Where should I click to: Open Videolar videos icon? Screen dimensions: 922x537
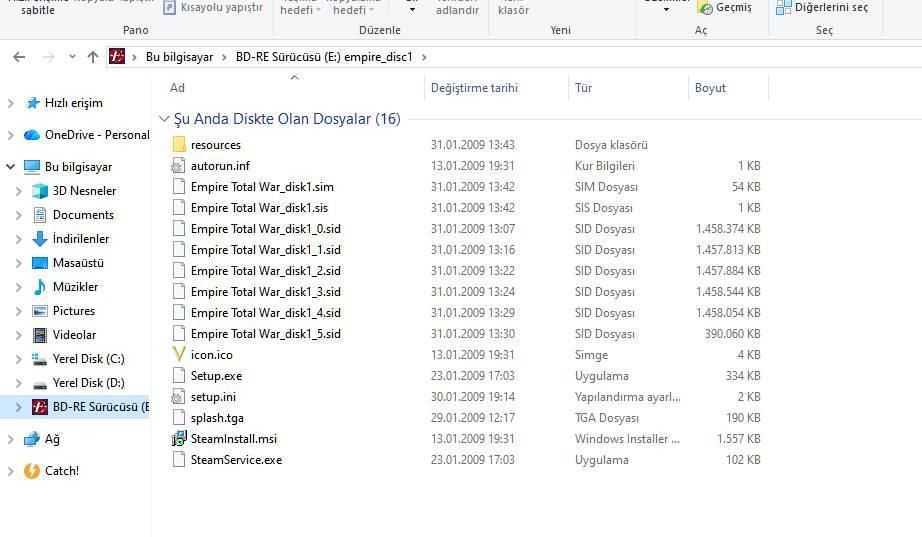pyautogui.click(x=39, y=335)
